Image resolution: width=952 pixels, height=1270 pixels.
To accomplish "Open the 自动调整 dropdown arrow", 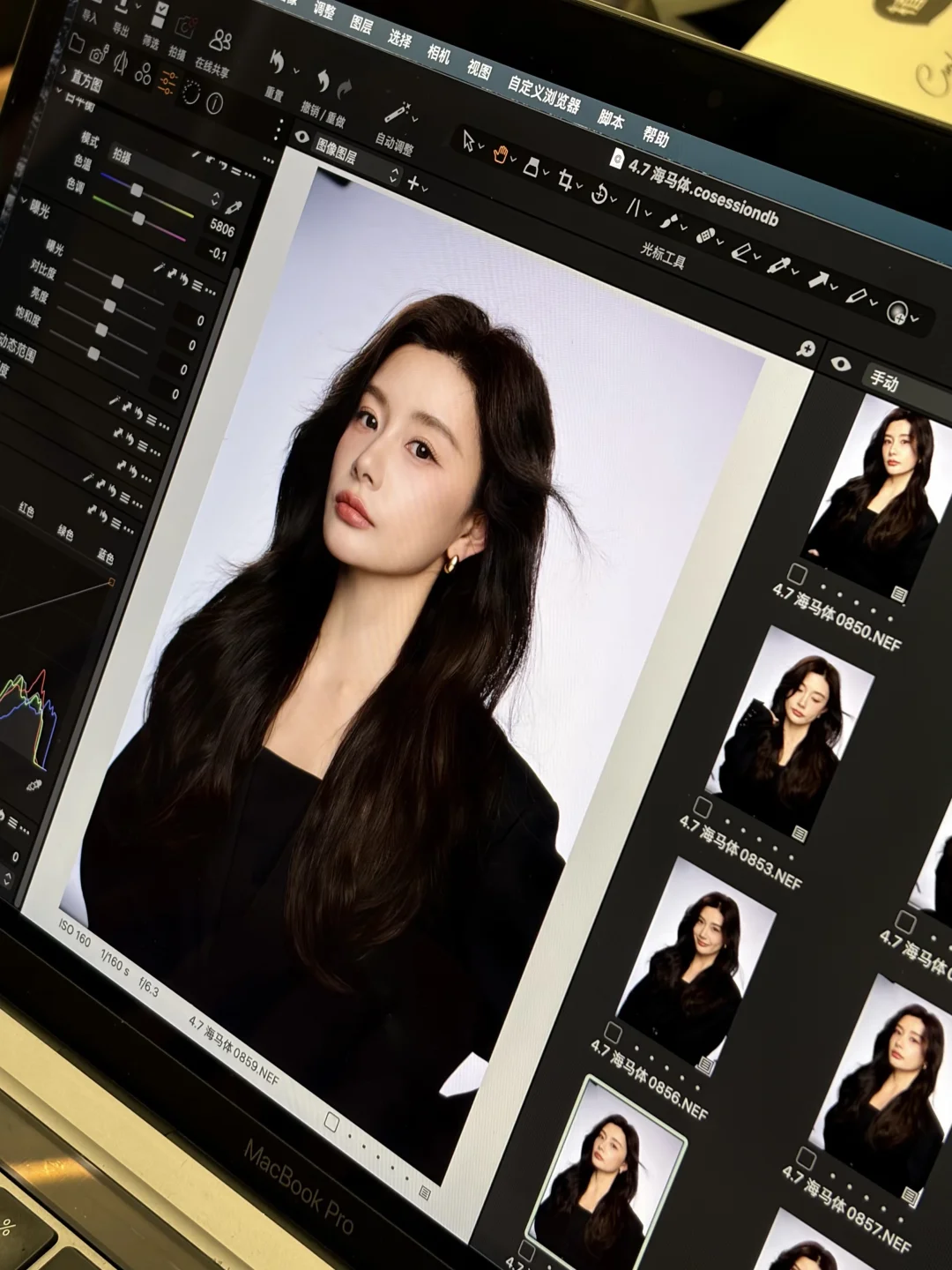I will pyautogui.click(x=415, y=117).
